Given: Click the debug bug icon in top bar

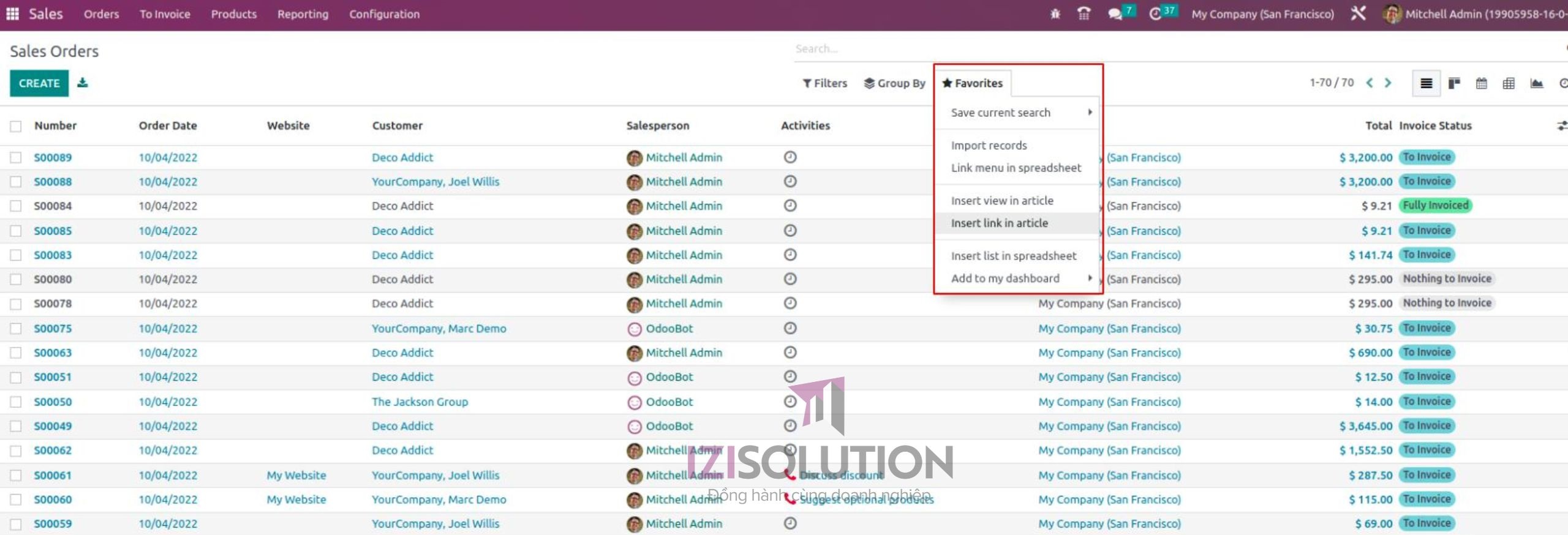Looking at the screenshot, I should pos(1055,13).
